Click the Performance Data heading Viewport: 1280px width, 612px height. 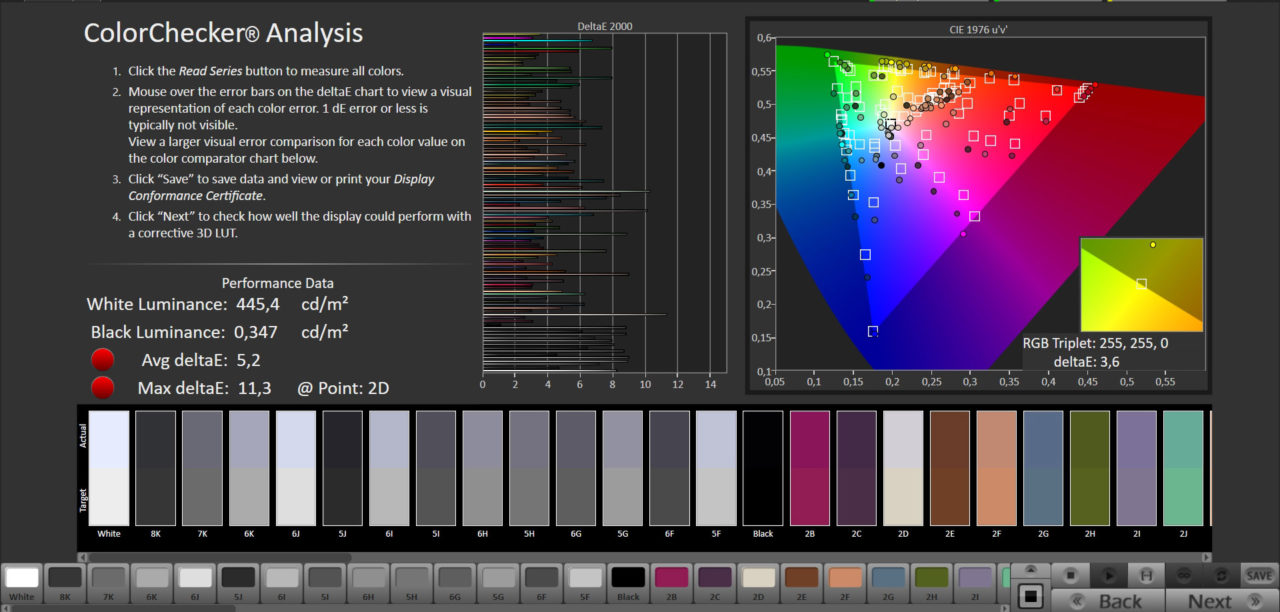278,283
